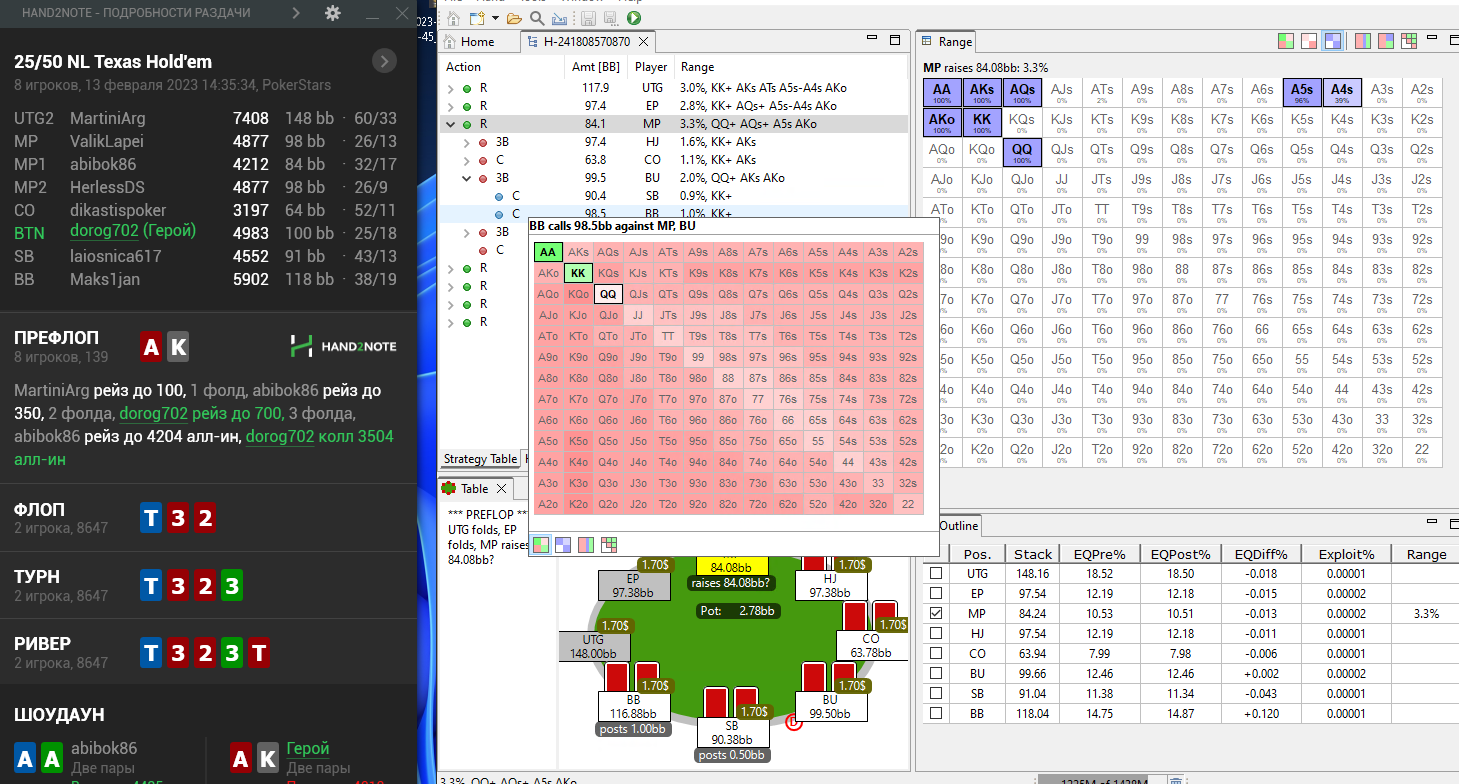
Task: Select the A5s cell in Range grid
Action: tap(1302, 93)
